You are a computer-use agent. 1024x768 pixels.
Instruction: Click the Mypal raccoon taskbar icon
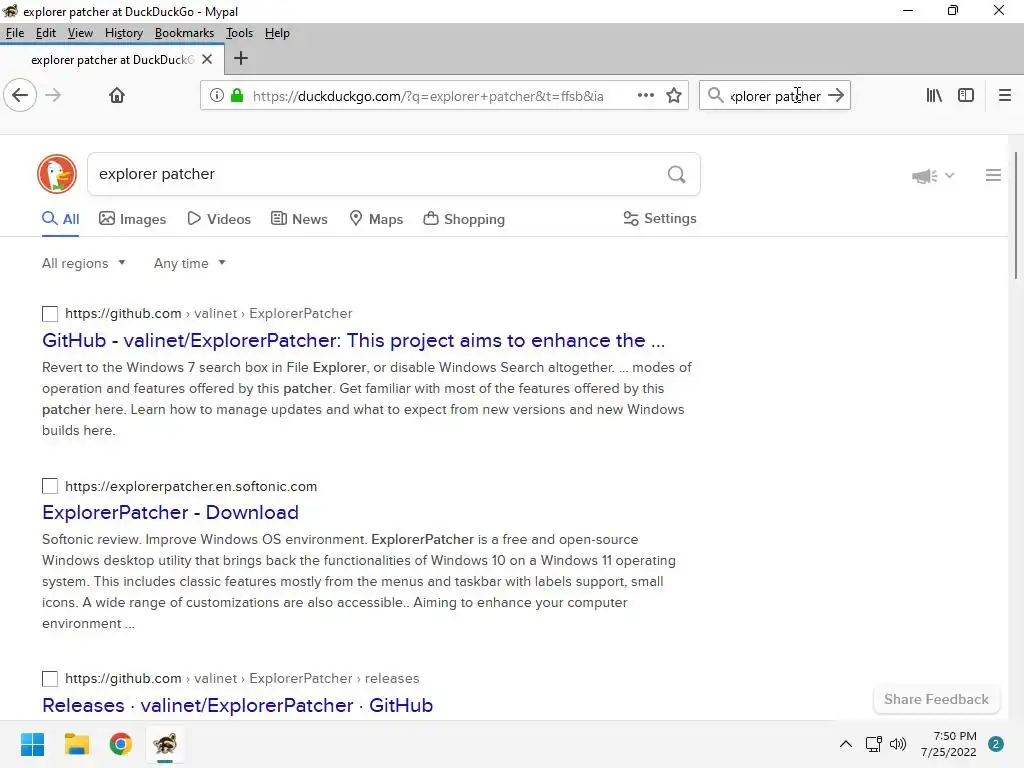click(x=165, y=744)
